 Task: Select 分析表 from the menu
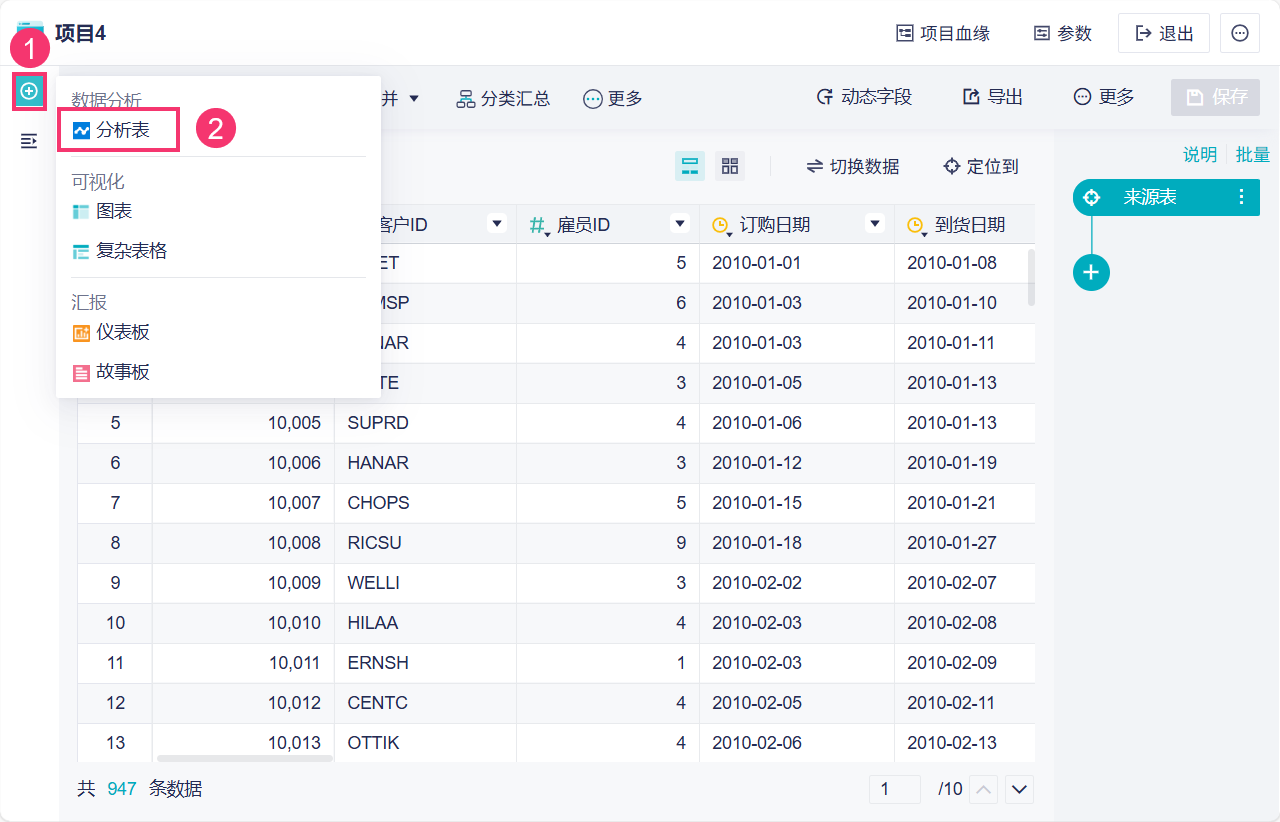120,130
